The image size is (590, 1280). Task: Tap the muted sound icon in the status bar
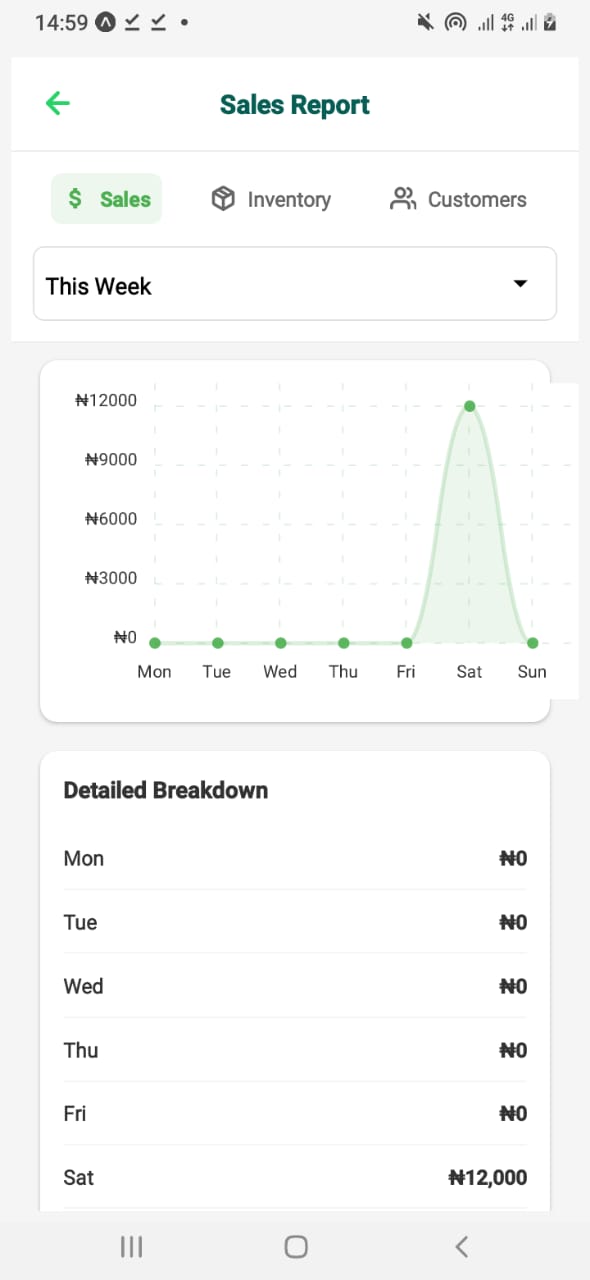pos(424,21)
